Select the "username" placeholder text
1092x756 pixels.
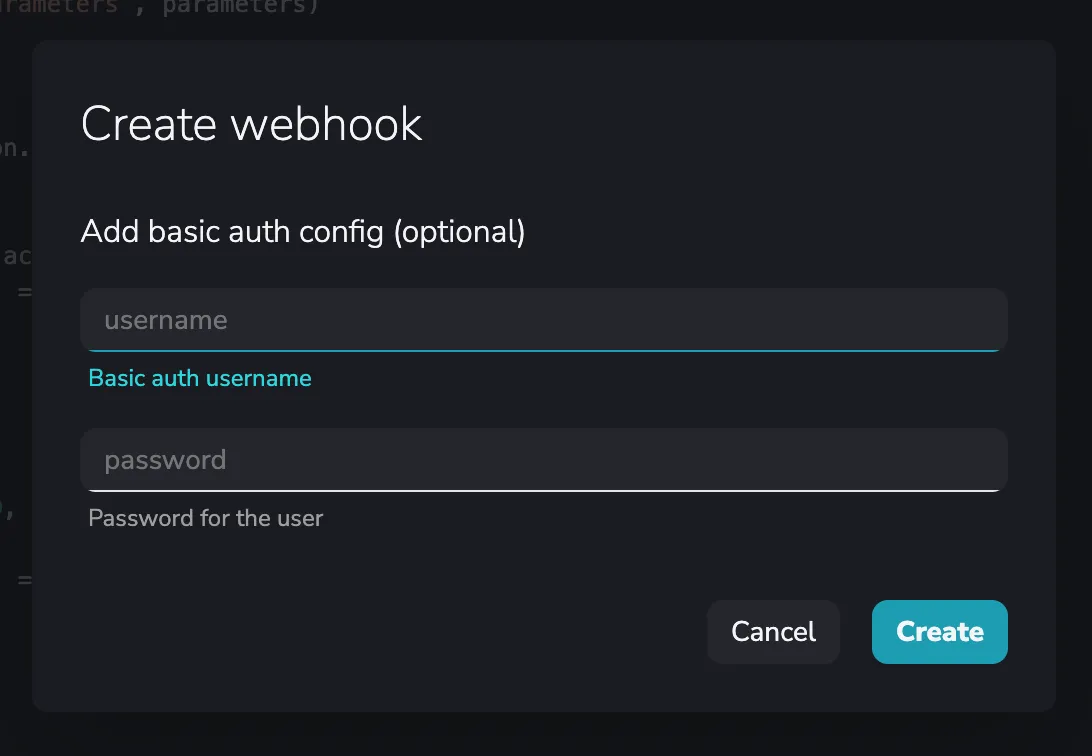(x=166, y=320)
